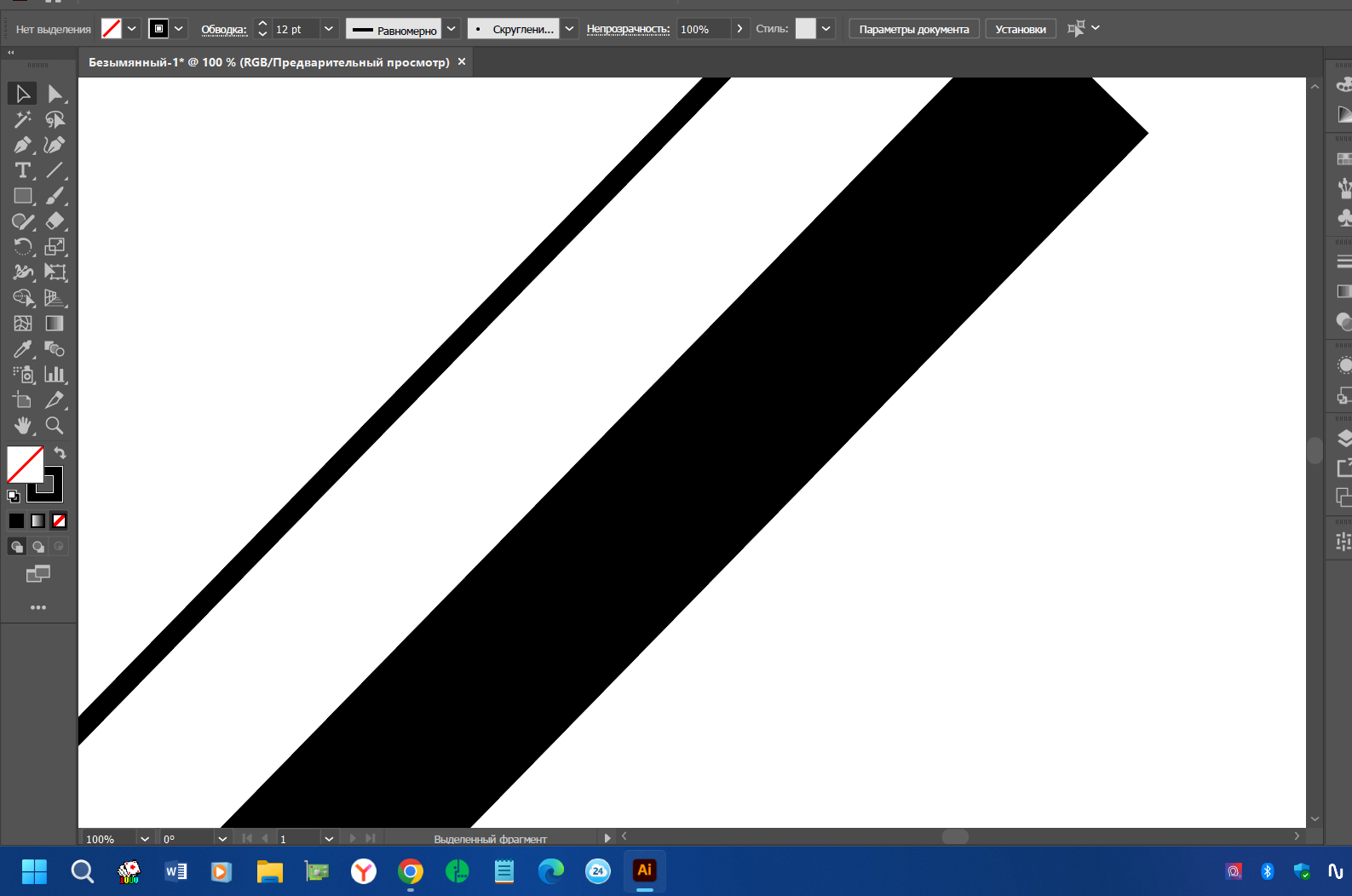Open the zoom level dropdown in status bar

145,839
